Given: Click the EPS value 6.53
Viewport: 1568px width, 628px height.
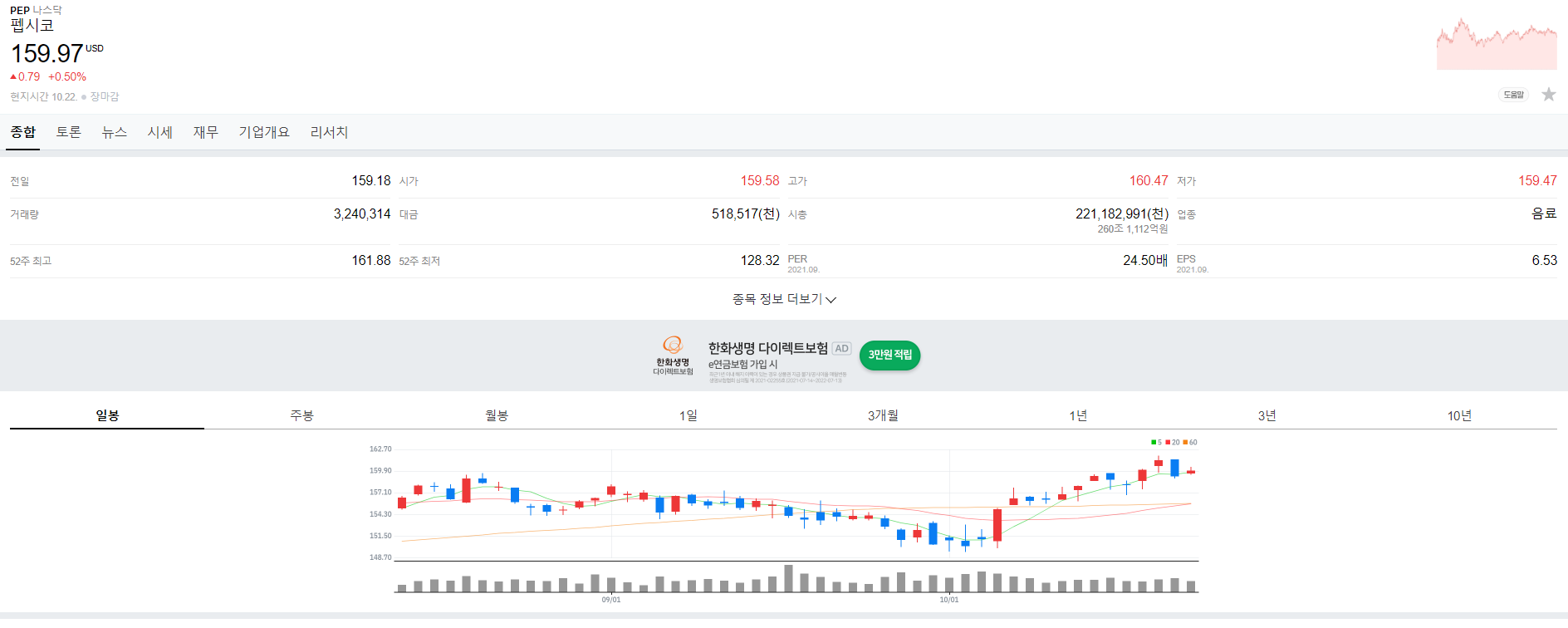Looking at the screenshot, I should (1544, 260).
